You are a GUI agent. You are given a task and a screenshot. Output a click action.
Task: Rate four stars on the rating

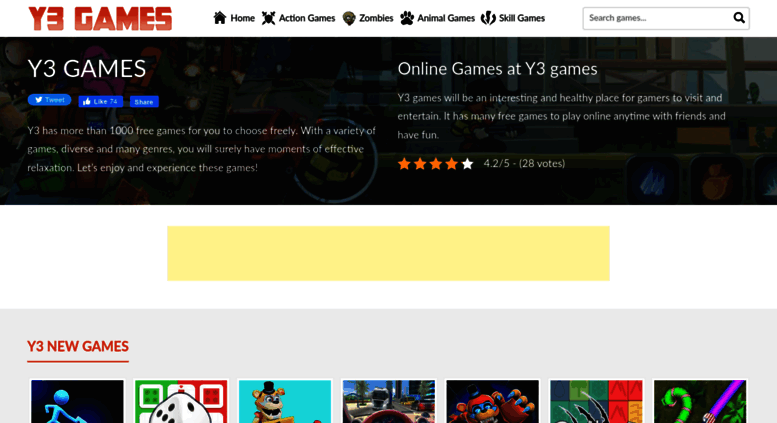451,163
